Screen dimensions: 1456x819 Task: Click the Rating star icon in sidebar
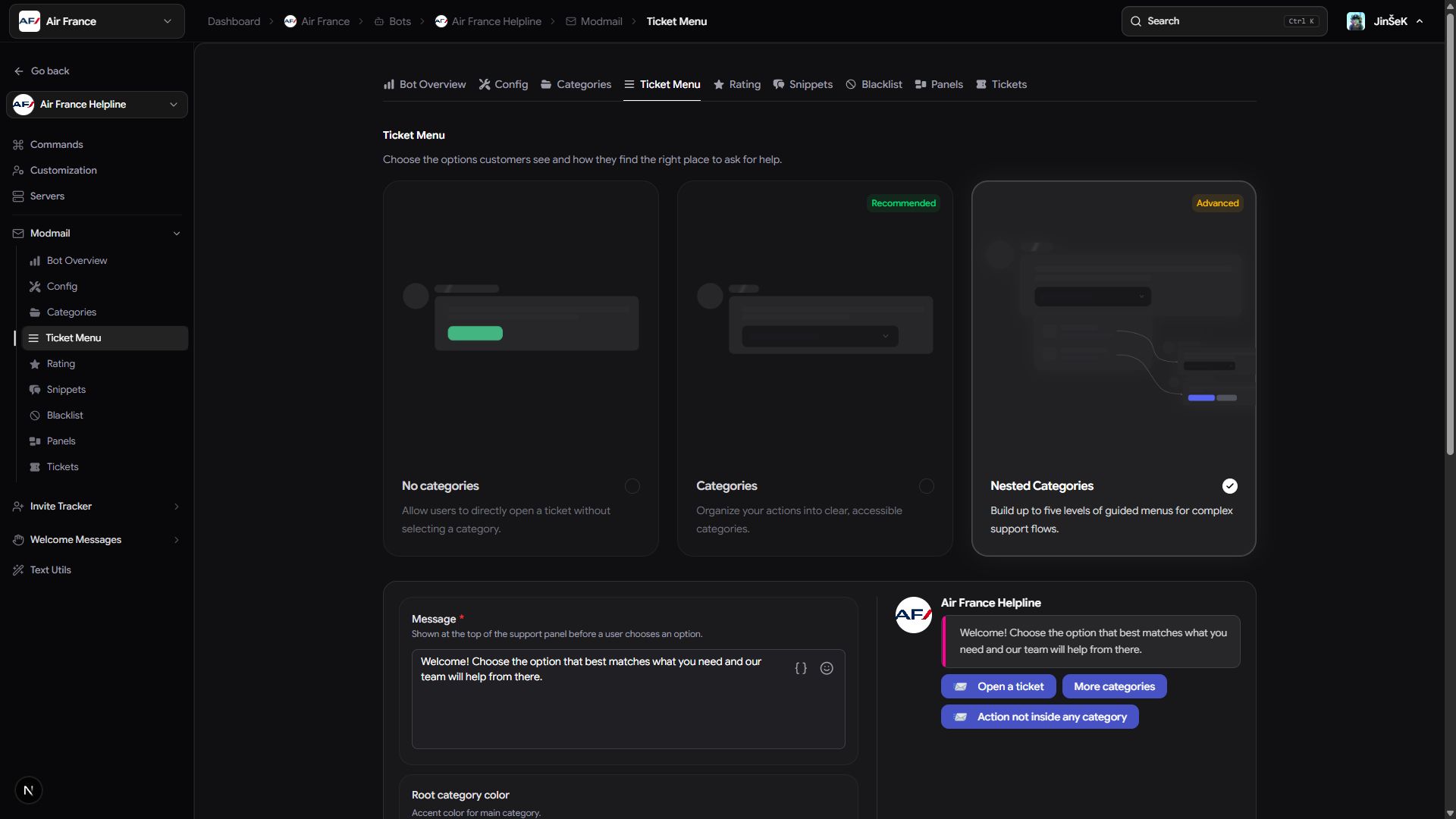coord(35,364)
